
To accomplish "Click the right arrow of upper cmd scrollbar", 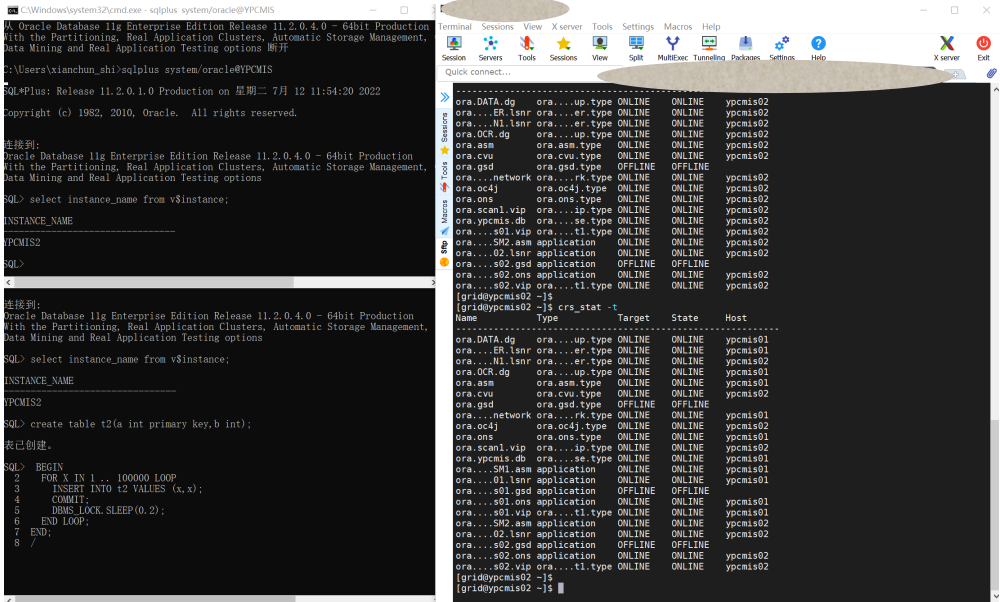I will point(433,282).
